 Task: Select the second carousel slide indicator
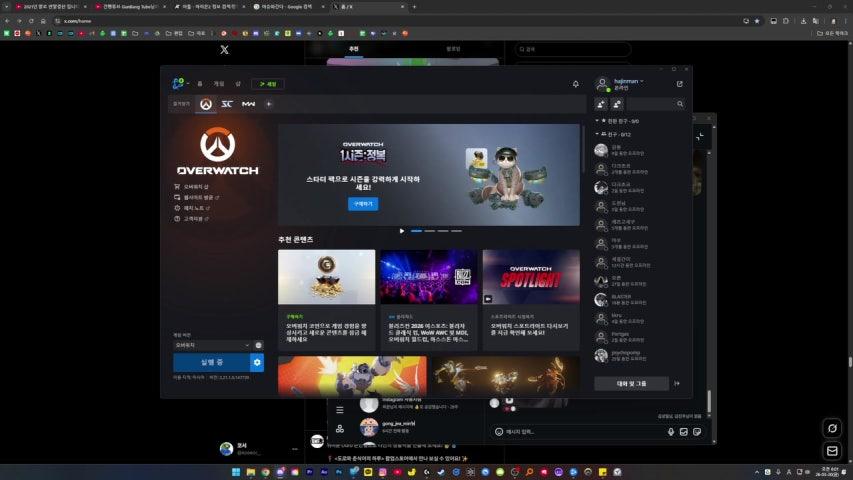pyautogui.click(x=430, y=231)
